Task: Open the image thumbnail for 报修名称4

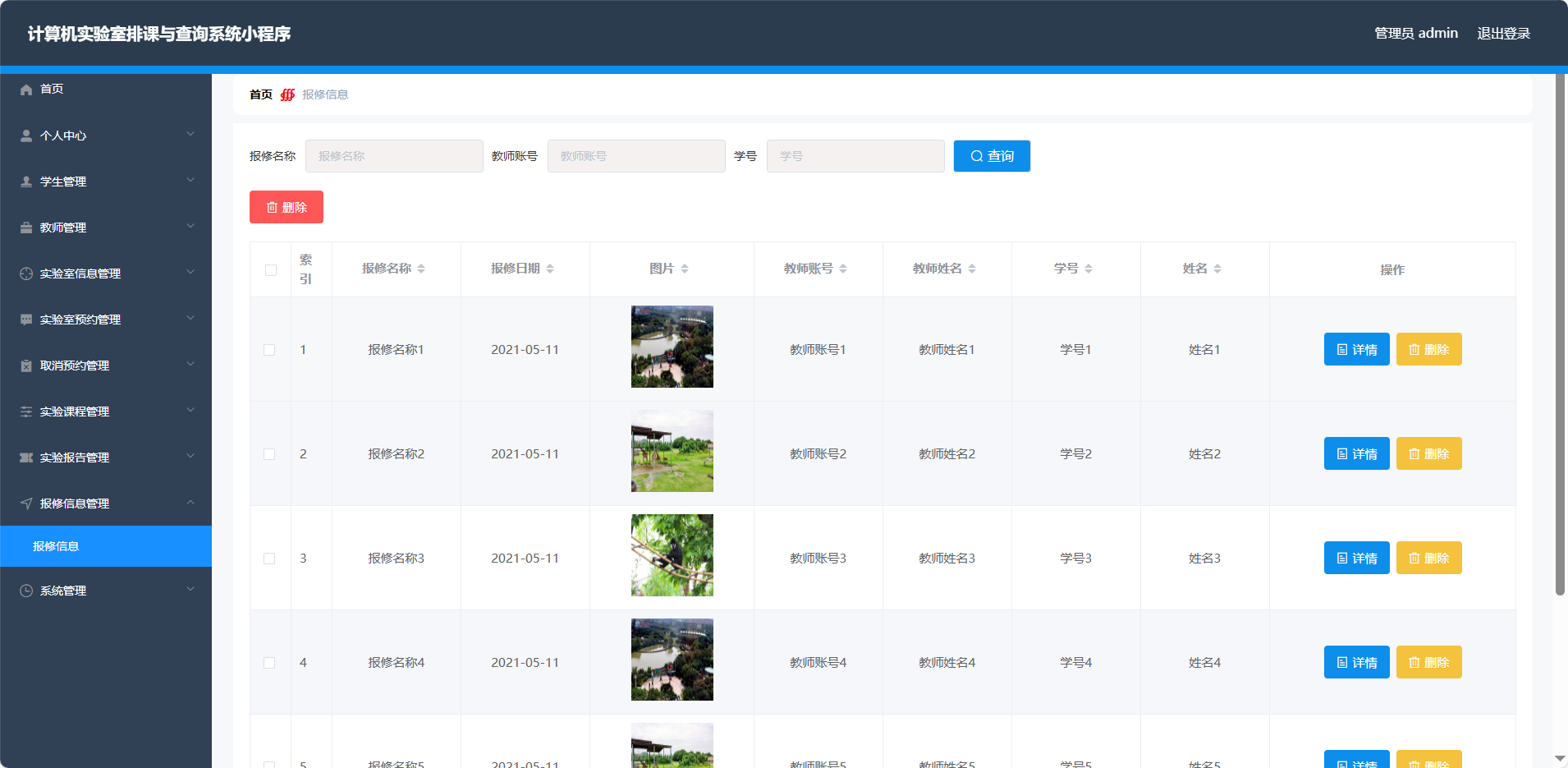Action: 672,660
